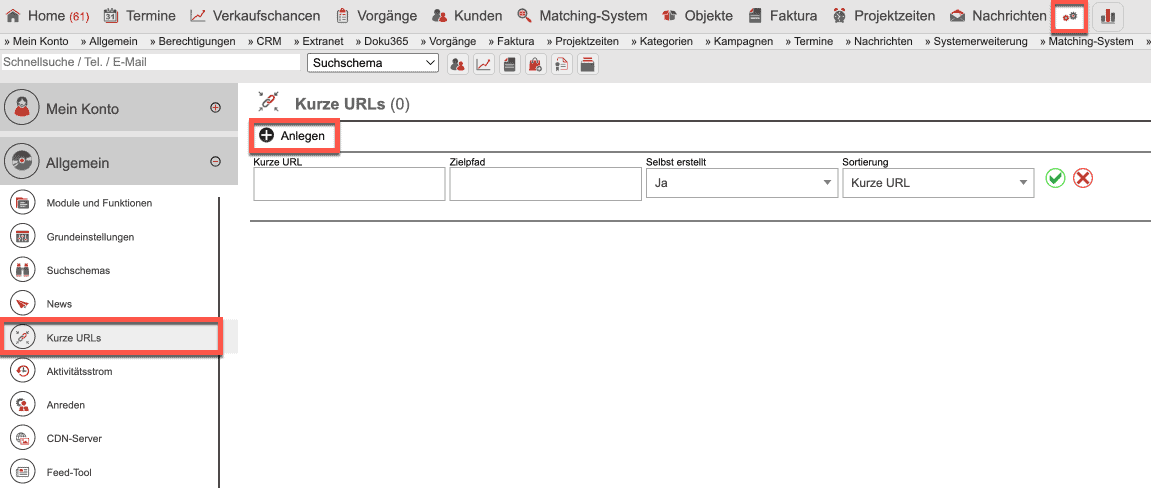The image size is (1151, 488).
Task: Open the settings gears icon in top navigation
Action: pyautogui.click(x=1070, y=16)
